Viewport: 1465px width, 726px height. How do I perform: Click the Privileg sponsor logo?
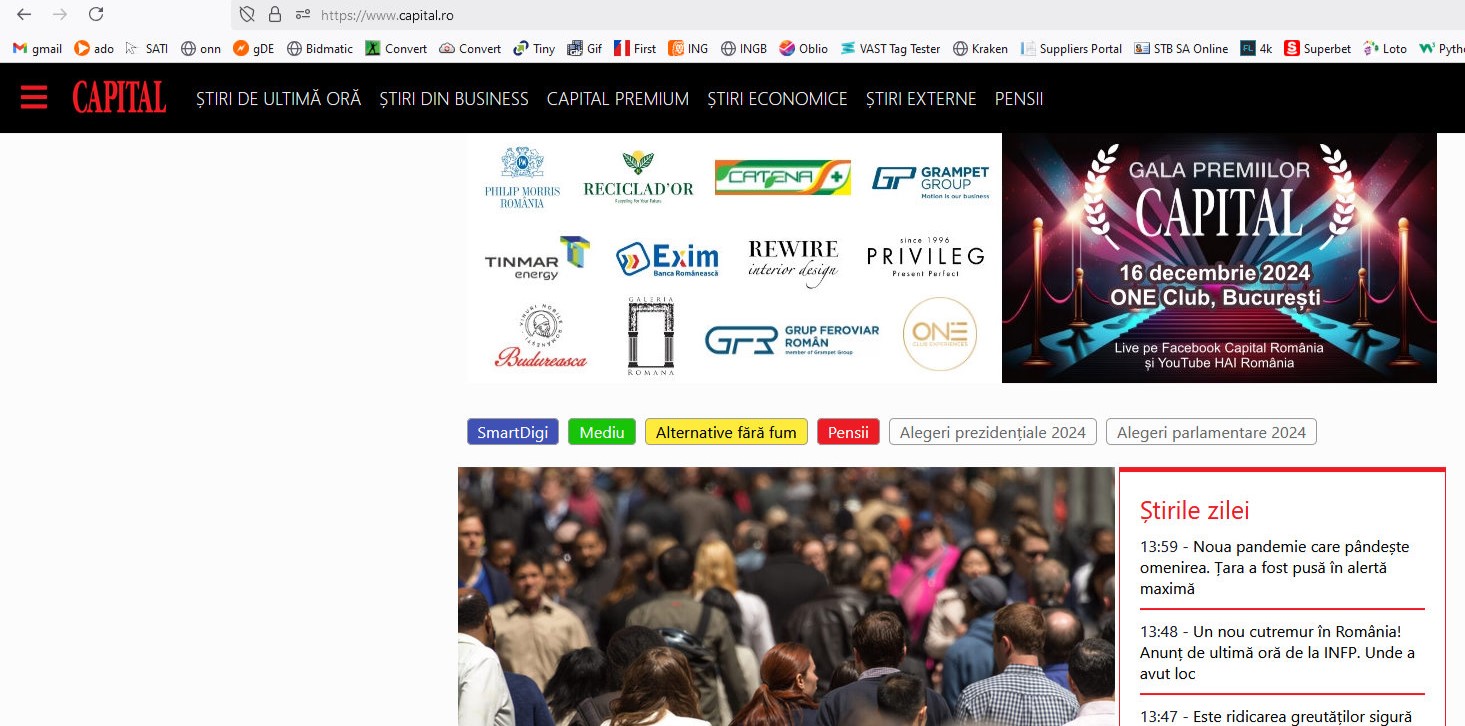pyautogui.click(x=926, y=257)
